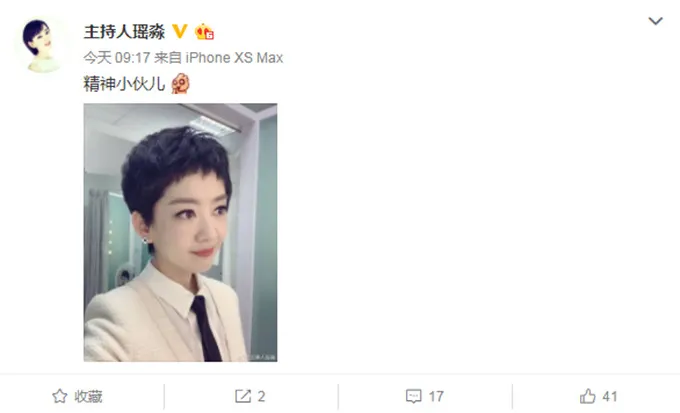Open the post options chevron menu

click(x=655, y=21)
